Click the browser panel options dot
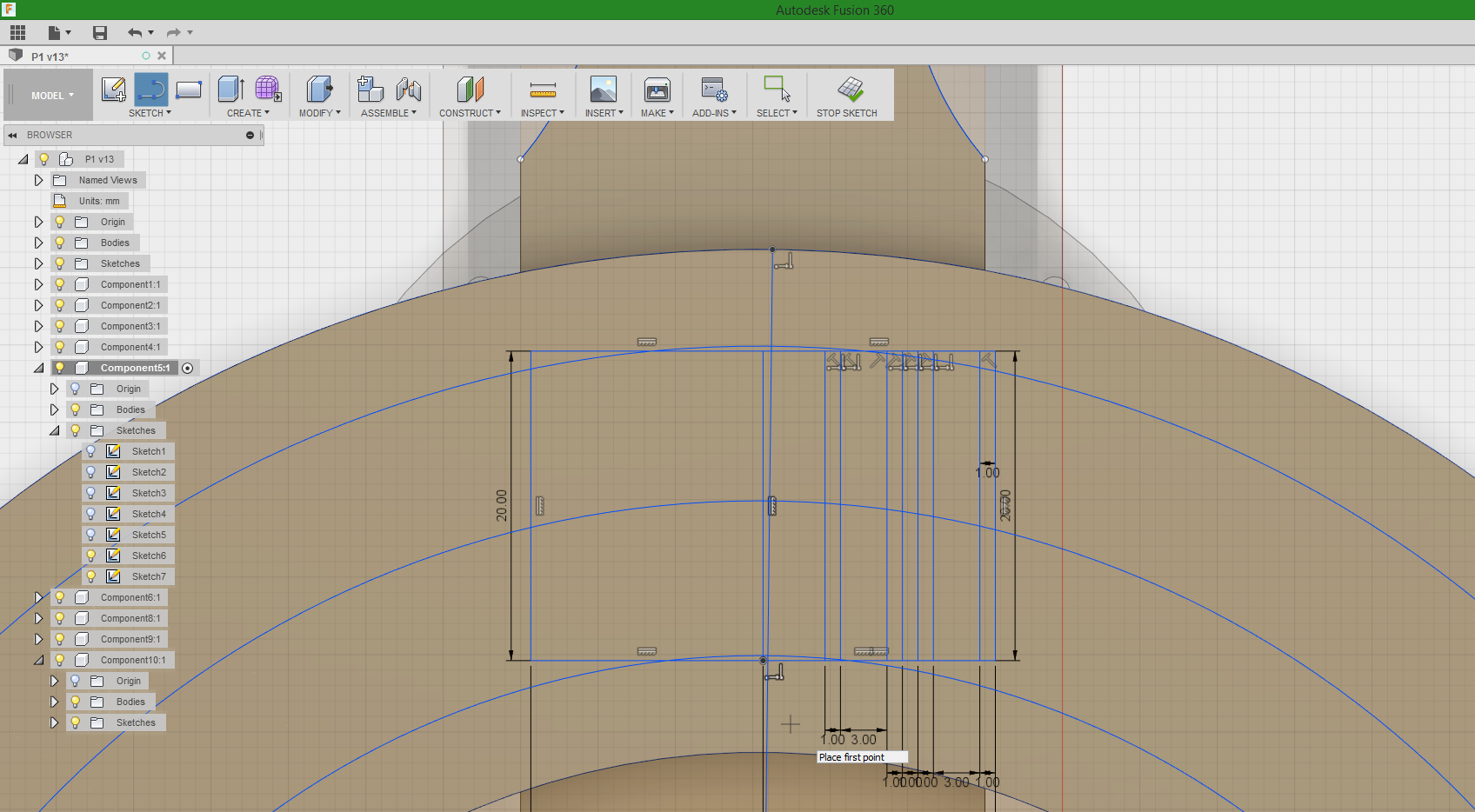Image resolution: width=1475 pixels, height=812 pixels. pos(250,135)
